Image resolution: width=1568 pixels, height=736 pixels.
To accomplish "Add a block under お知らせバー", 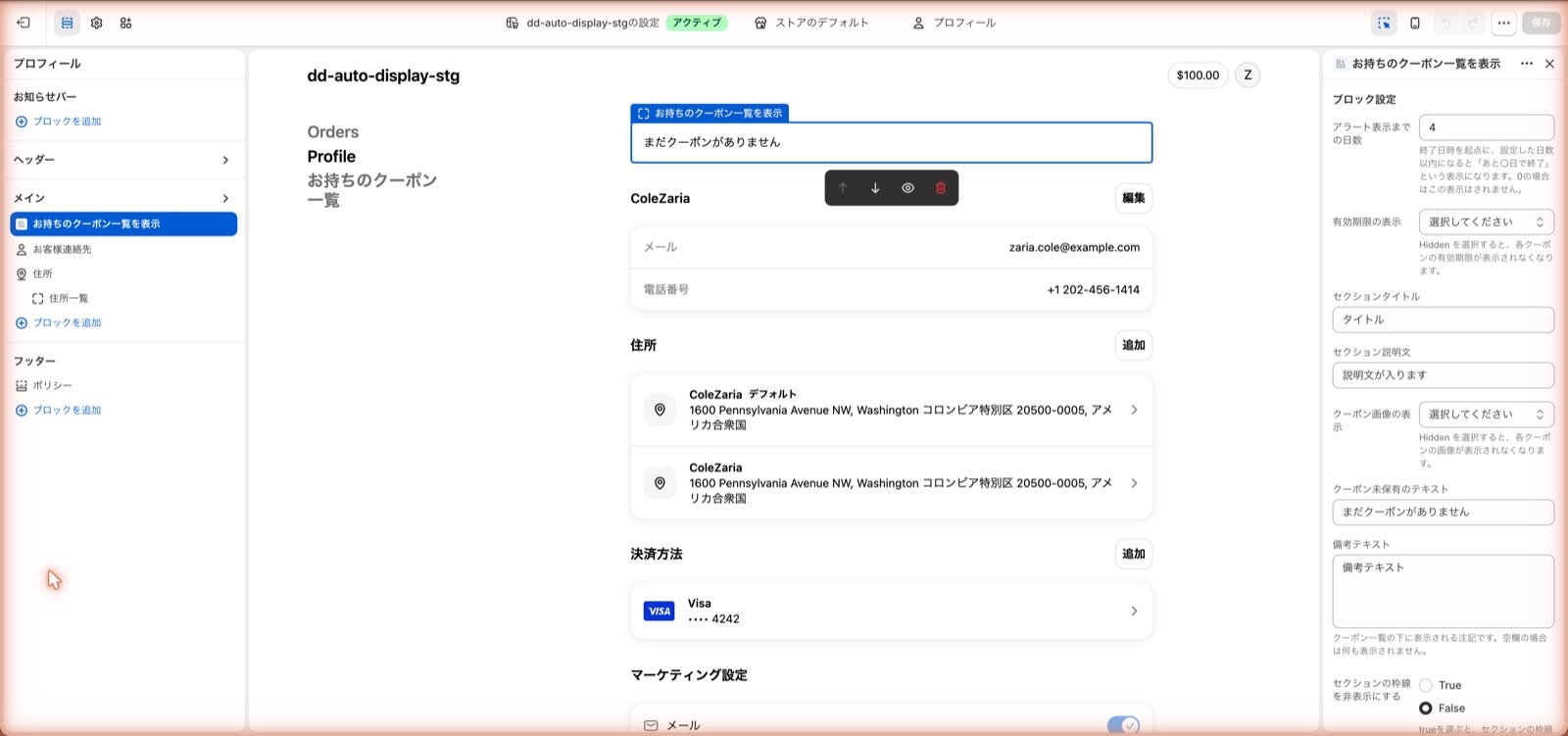I will click(59, 122).
